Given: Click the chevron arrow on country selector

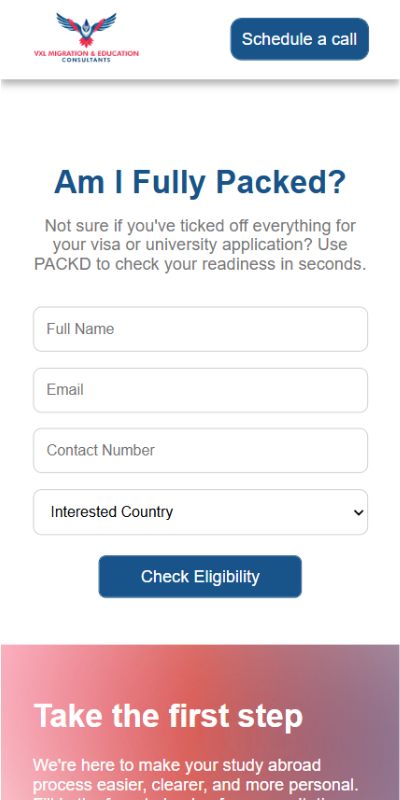Looking at the screenshot, I should click(x=359, y=512).
